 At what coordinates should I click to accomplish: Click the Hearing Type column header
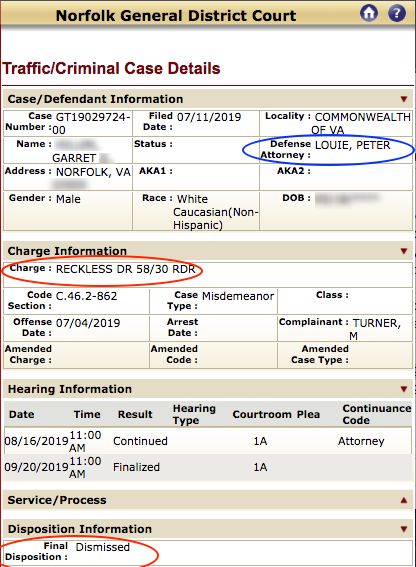coord(194,414)
